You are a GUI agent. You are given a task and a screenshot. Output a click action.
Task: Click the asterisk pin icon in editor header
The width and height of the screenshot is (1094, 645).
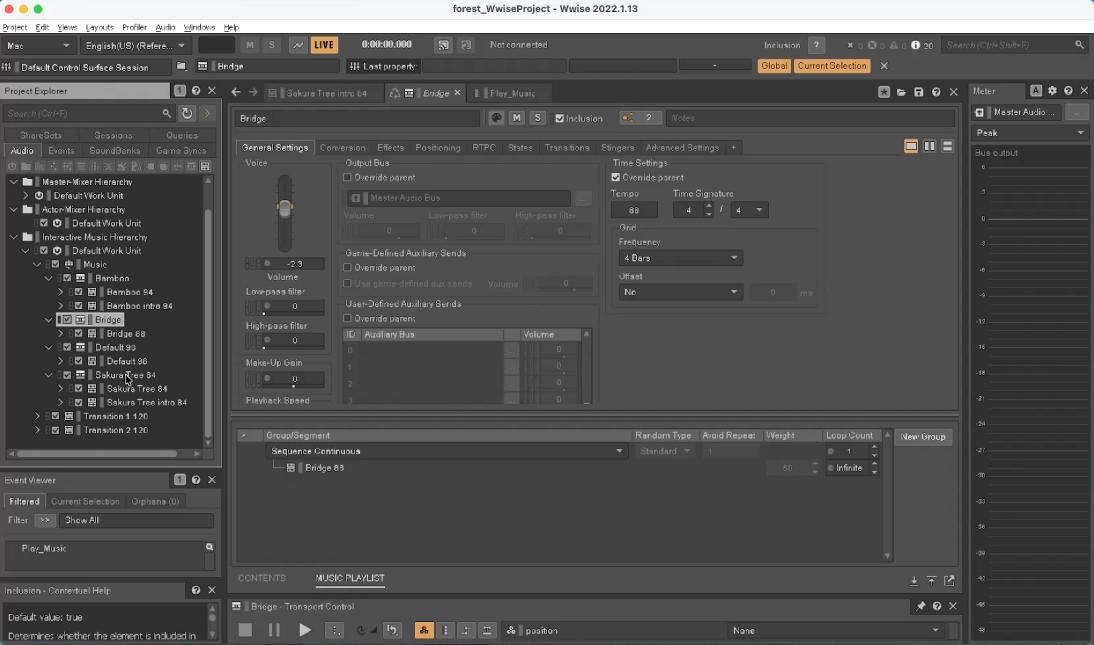884,92
